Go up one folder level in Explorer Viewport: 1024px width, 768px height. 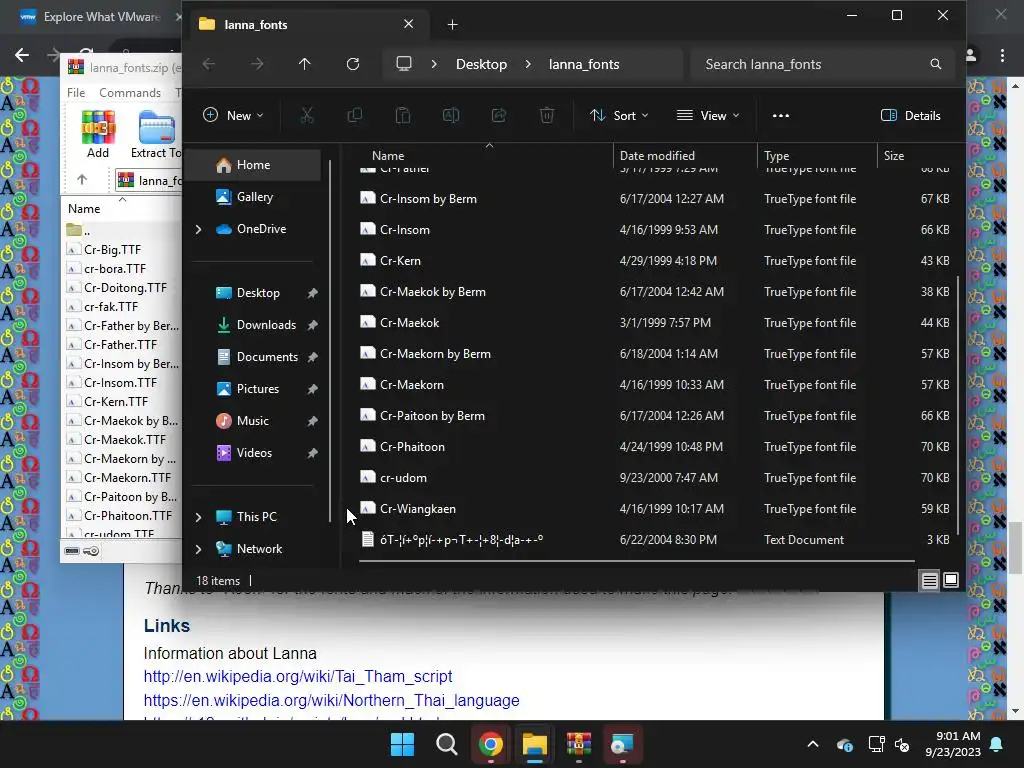(304, 64)
